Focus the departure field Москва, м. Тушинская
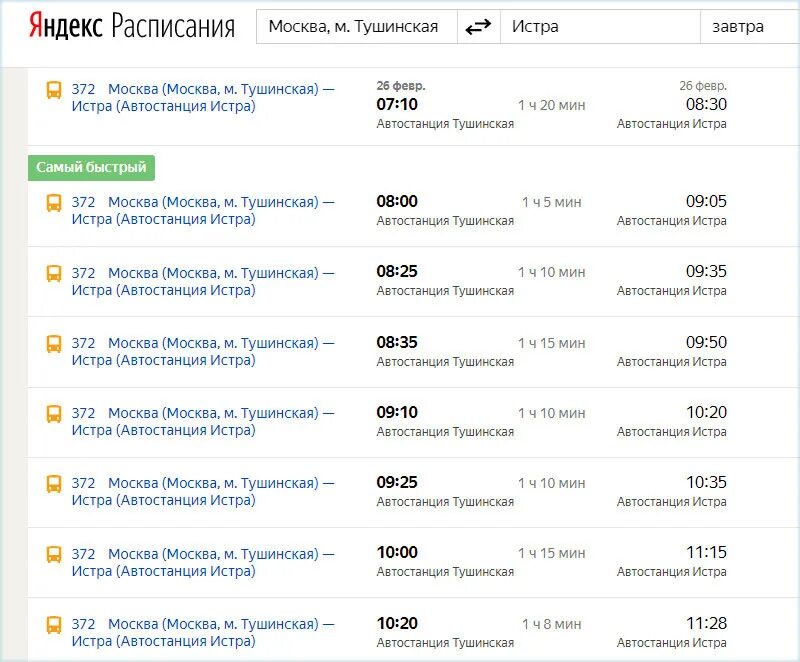Viewport: 800px width, 662px height. (x=357, y=27)
